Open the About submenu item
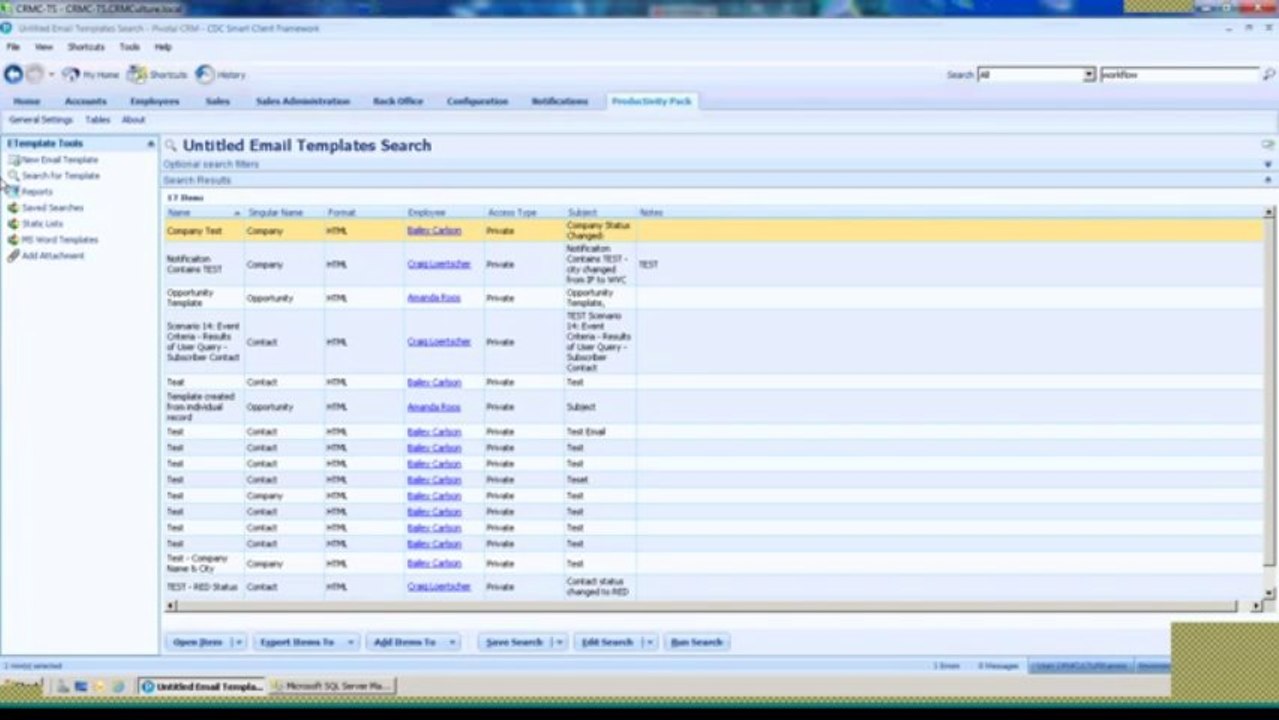1279x720 pixels. click(x=134, y=120)
